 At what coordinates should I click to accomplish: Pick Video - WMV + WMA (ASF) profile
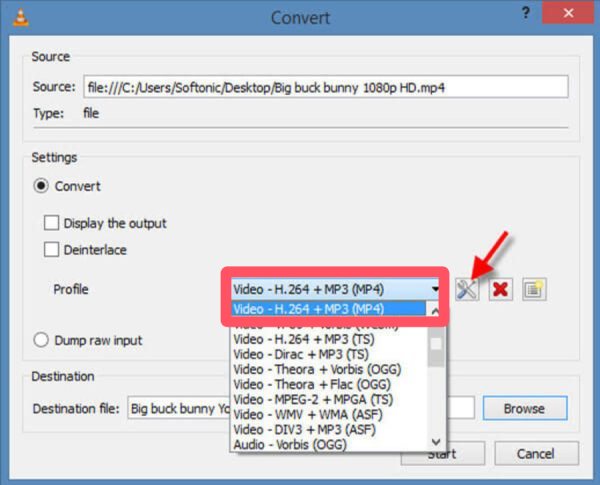click(306, 414)
